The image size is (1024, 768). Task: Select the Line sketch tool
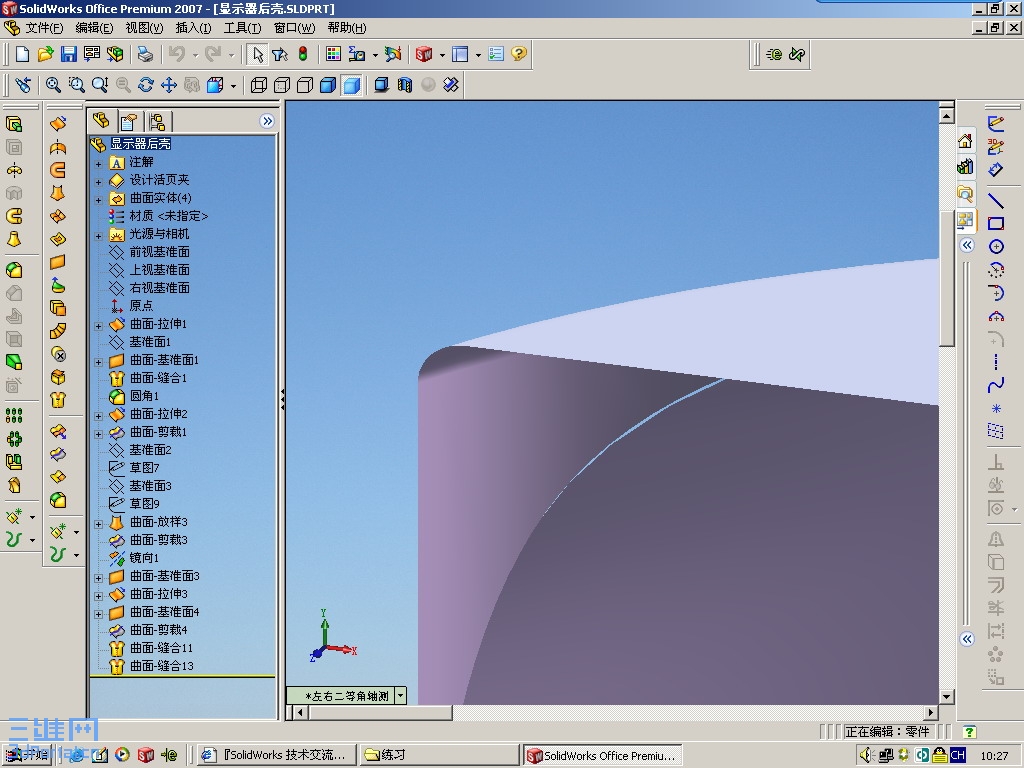[995, 200]
